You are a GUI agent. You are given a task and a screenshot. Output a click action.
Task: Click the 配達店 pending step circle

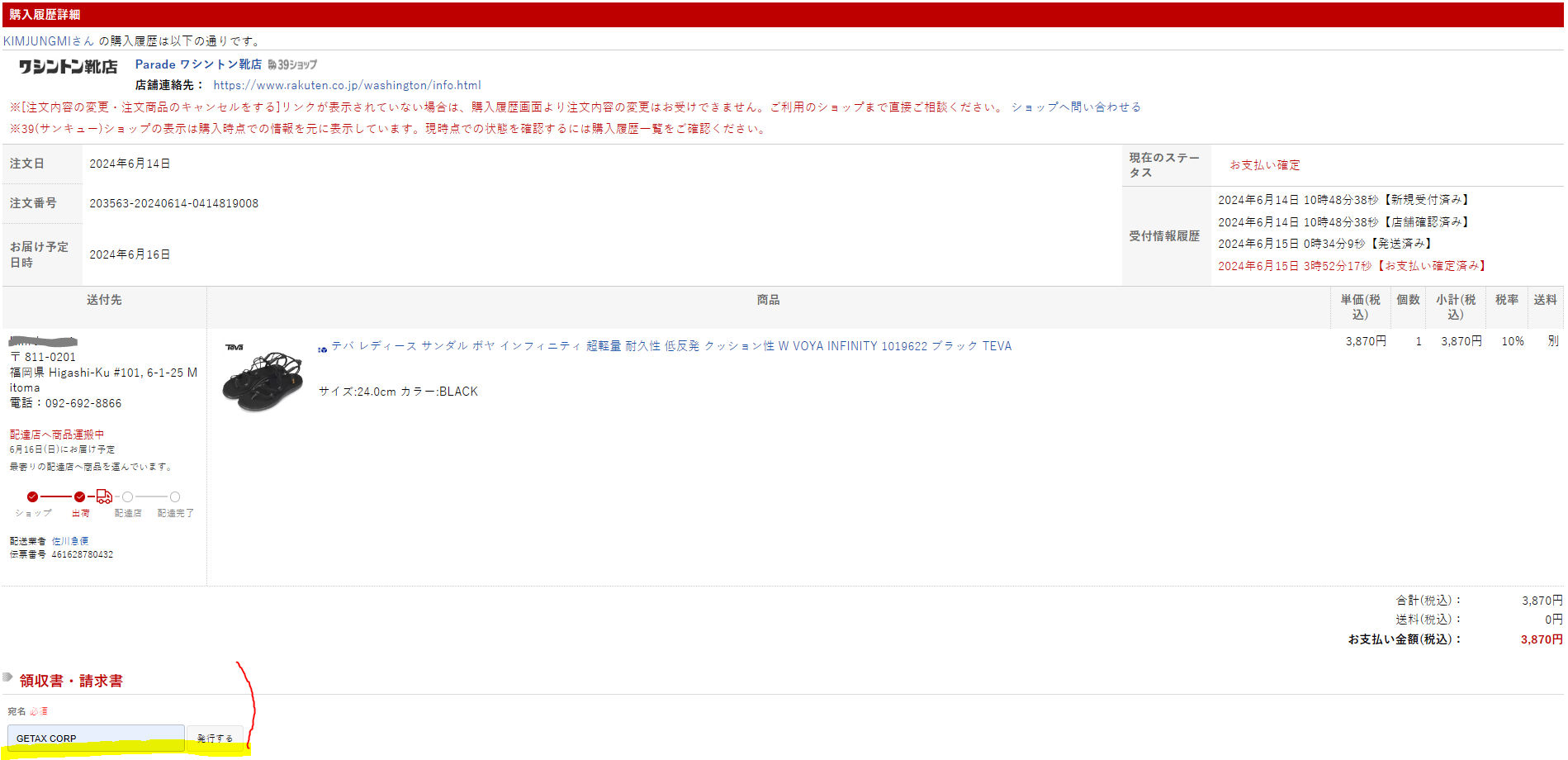tap(127, 496)
